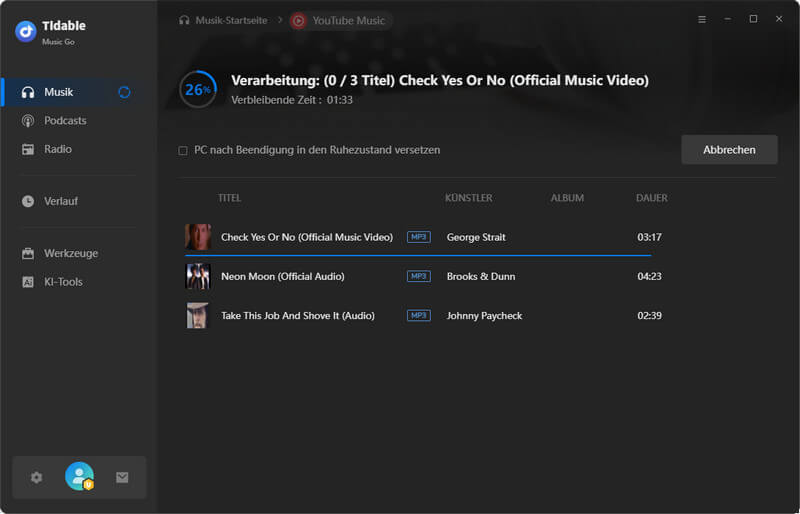The image size is (800, 514).
Task: Open the user profile avatar
Action: tap(80, 476)
